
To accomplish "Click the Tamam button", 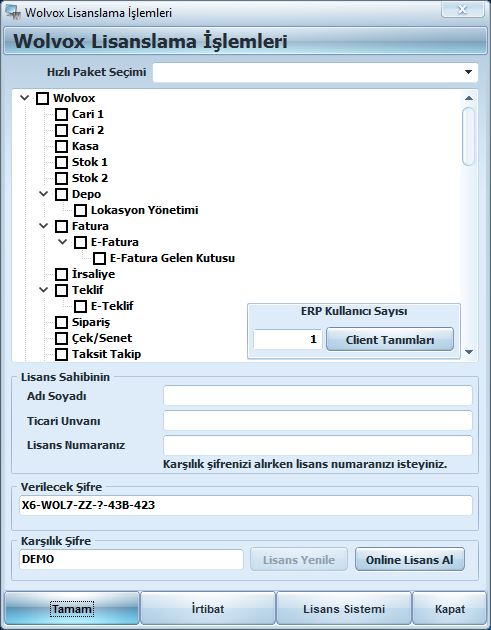I will 72,609.
